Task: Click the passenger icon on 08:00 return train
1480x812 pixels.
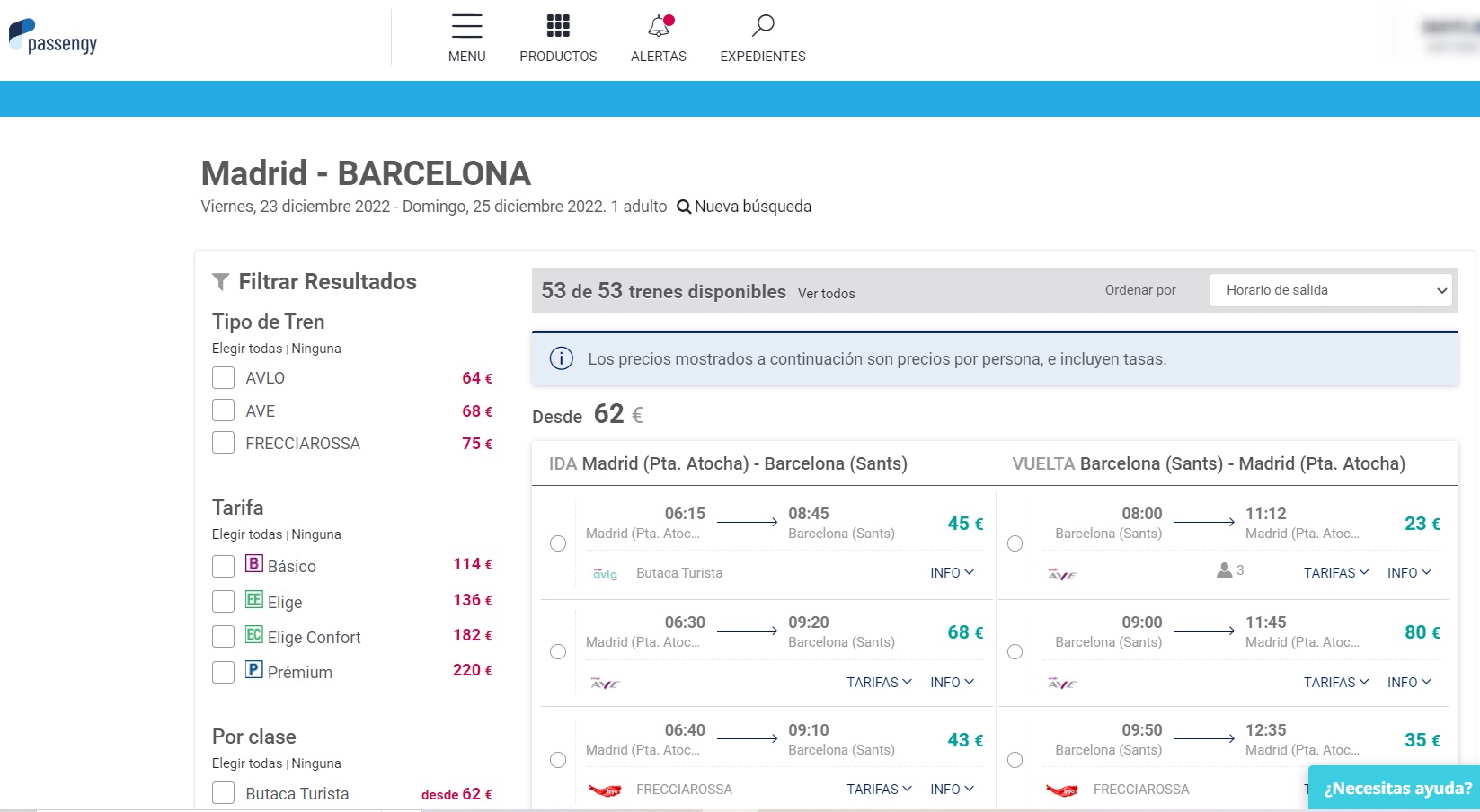Action: point(1224,570)
